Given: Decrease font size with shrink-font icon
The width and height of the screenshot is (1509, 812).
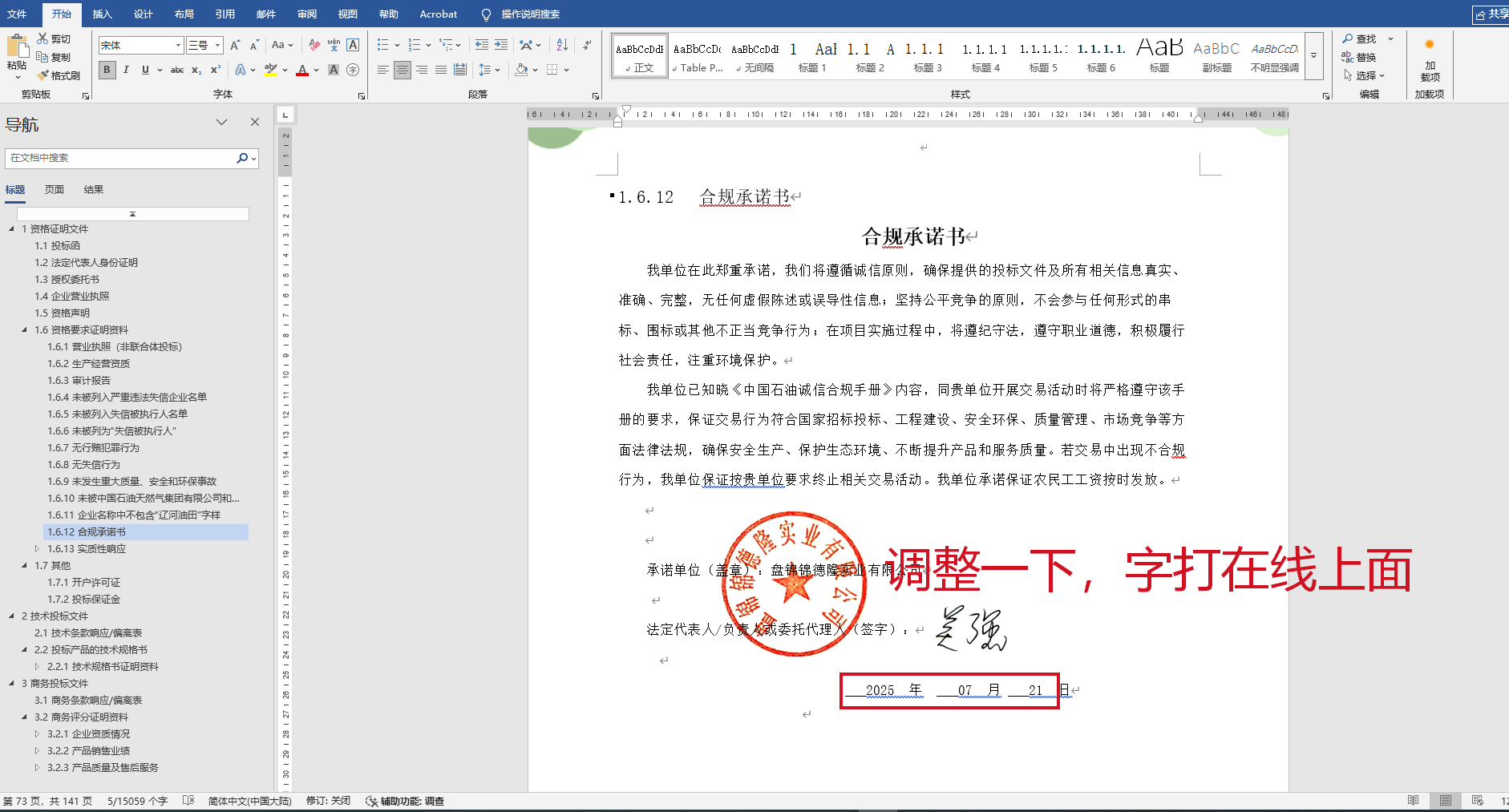Looking at the screenshot, I should pyautogui.click(x=254, y=45).
